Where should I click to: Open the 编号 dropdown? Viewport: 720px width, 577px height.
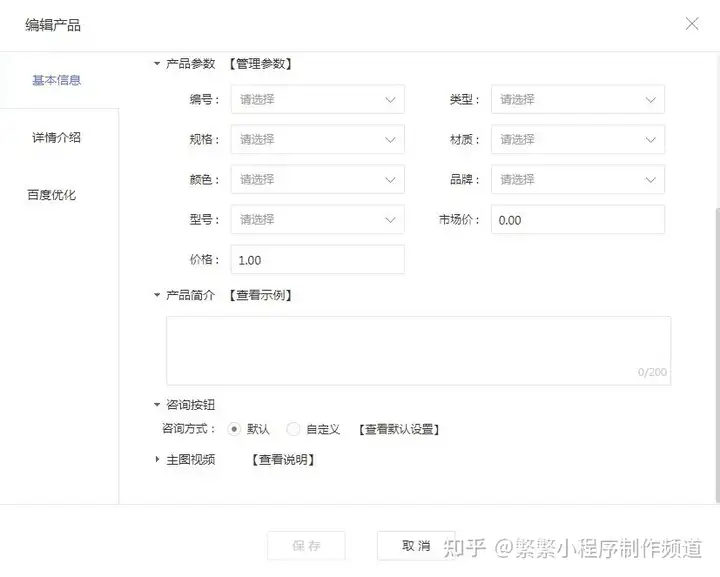tap(317, 99)
